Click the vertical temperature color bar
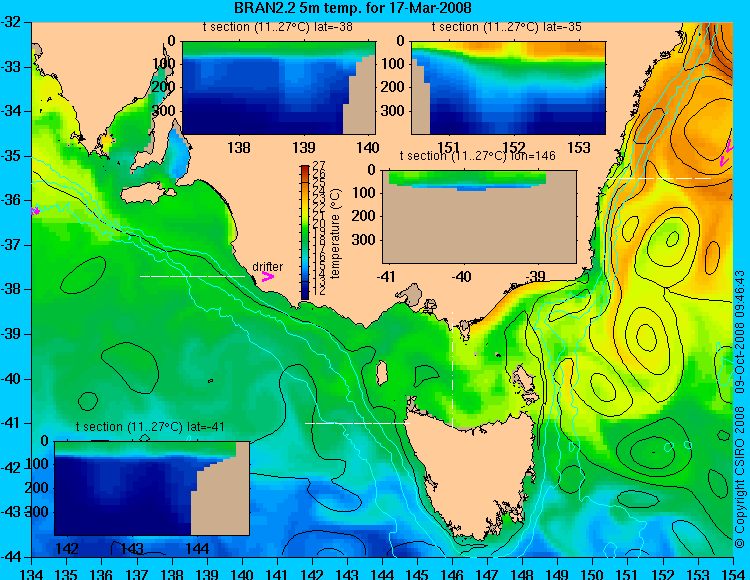Screen dimensions: 750x580 [305, 232]
